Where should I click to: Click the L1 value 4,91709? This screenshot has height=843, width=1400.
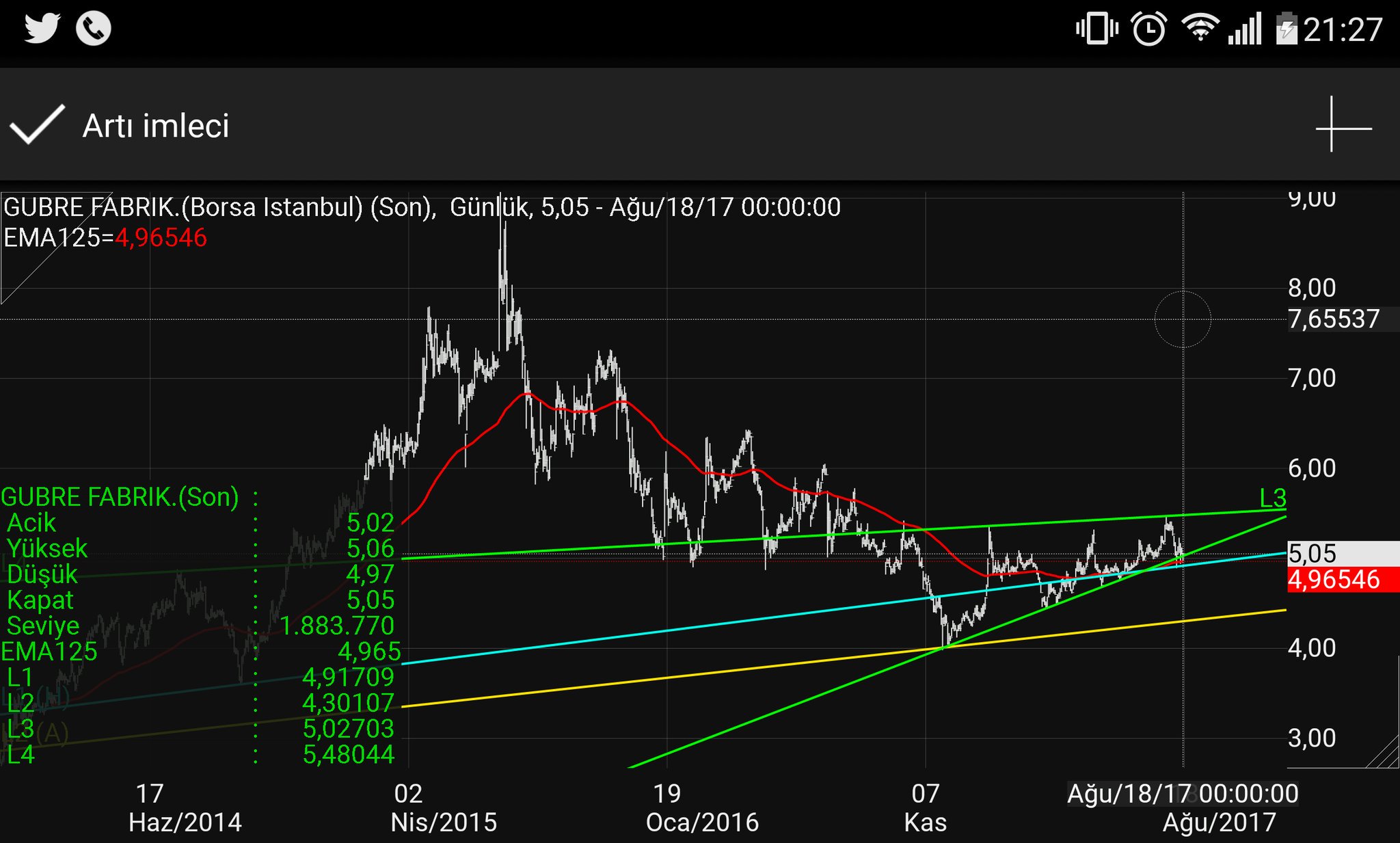point(349,677)
